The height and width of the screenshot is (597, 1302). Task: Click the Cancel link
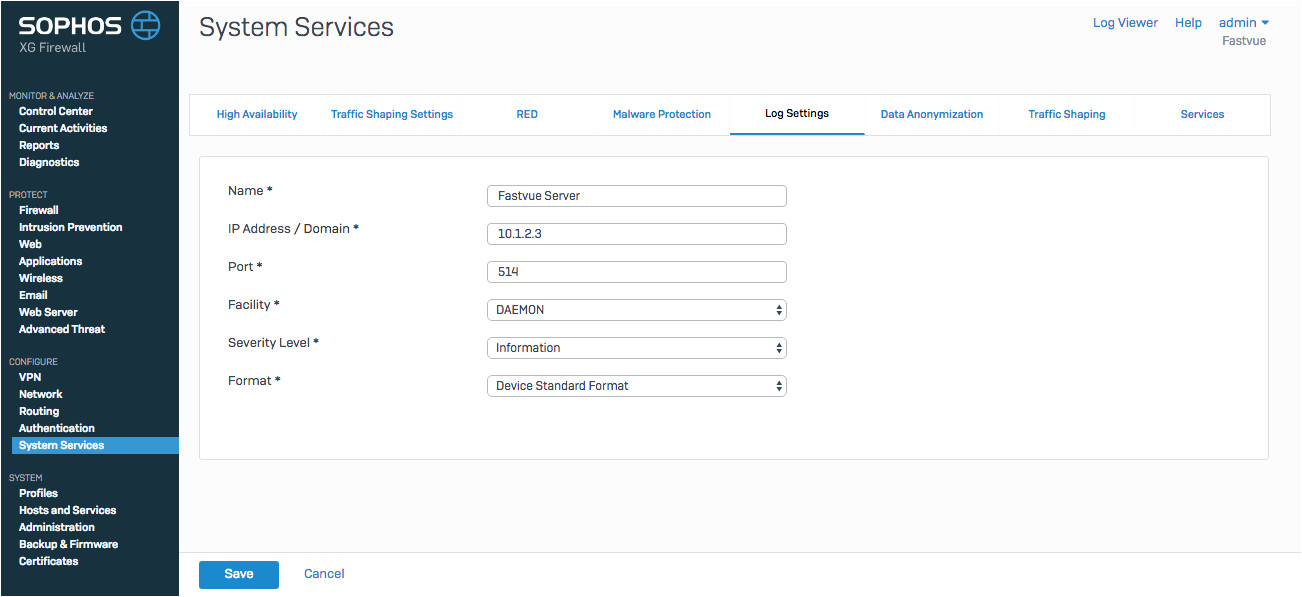click(x=324, y=574)
